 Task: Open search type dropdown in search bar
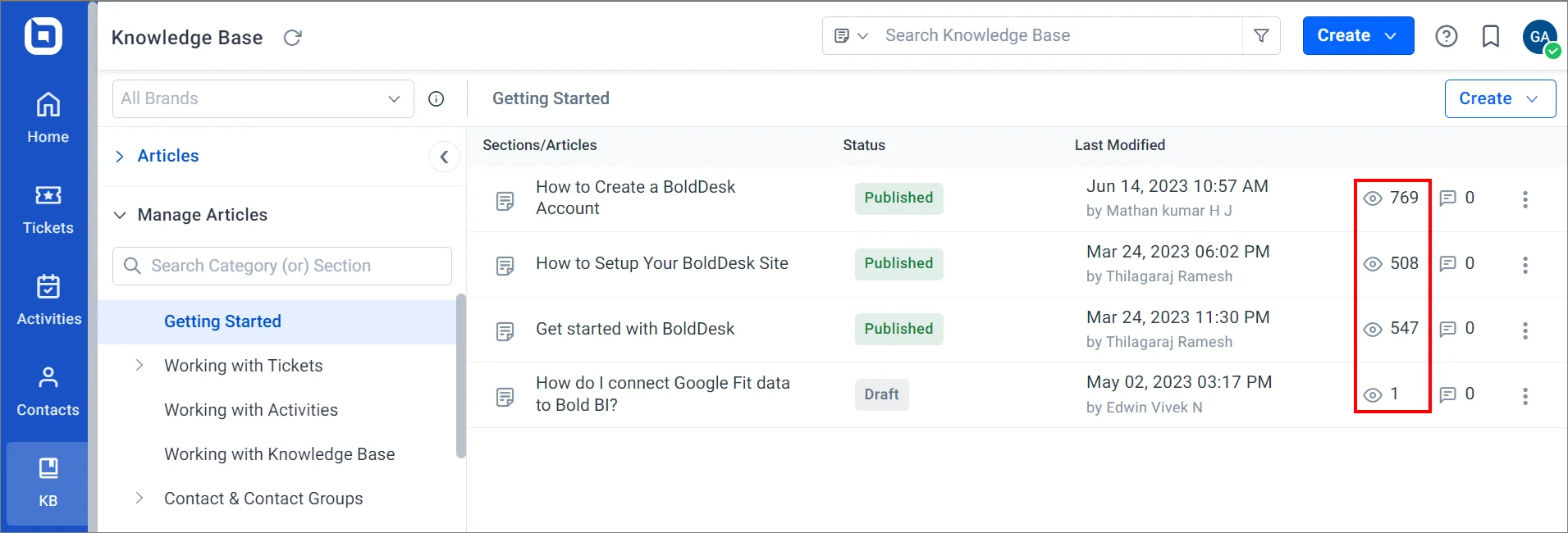point(851,35)
